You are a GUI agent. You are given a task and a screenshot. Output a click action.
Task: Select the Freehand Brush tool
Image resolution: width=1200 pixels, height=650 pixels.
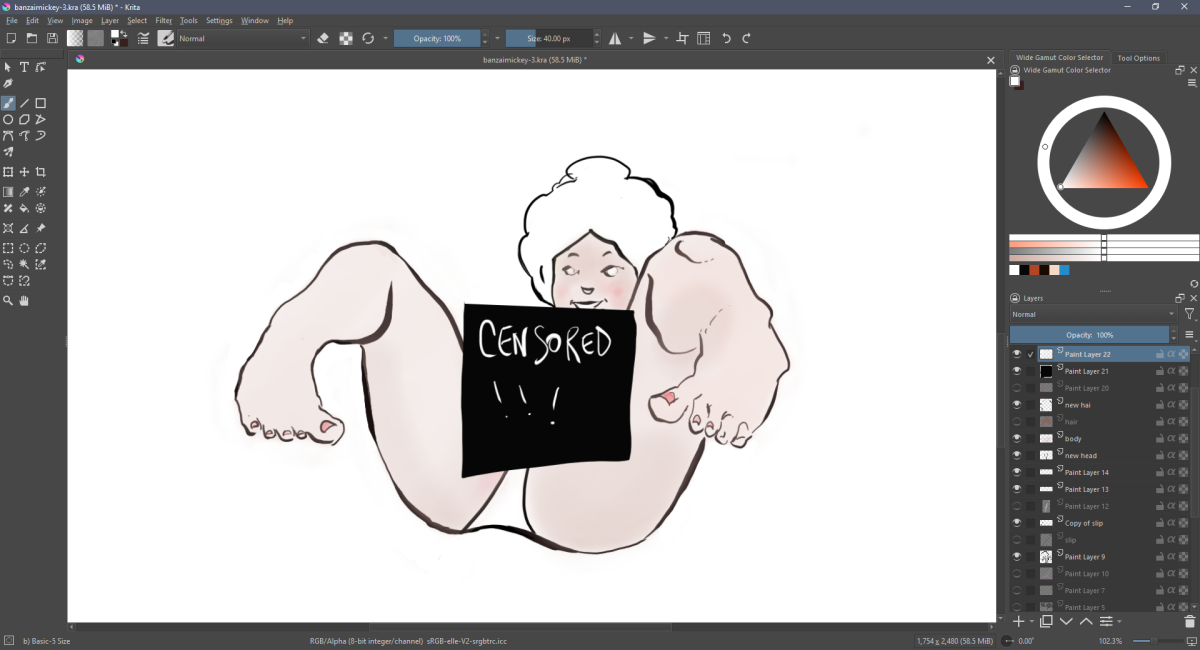pyautogui.click(x=8, y=103)
